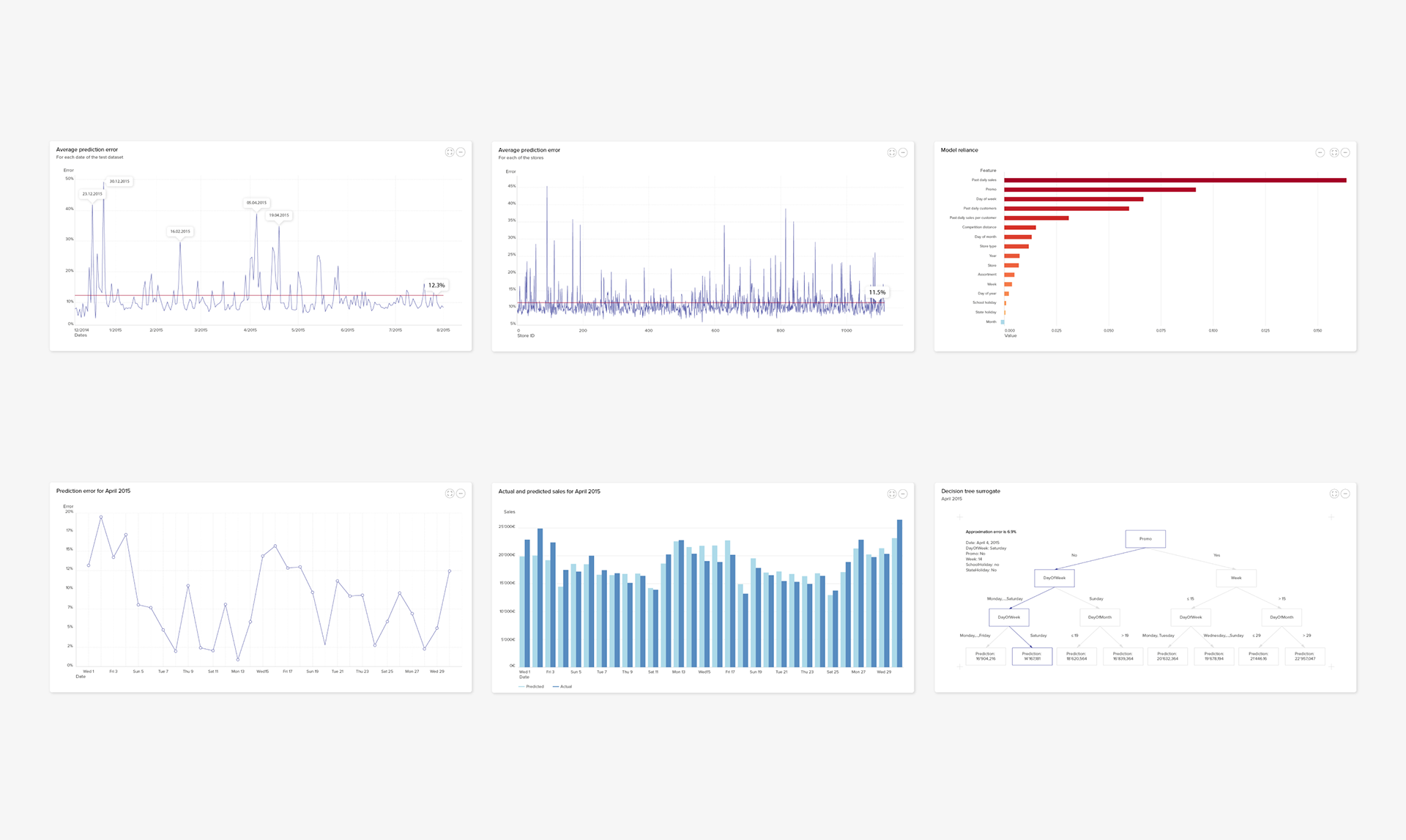This screenshot has height=840, width=1406.
Task: Fullscreen the Decision tree surrogate panel
Action: point(1334,494)
